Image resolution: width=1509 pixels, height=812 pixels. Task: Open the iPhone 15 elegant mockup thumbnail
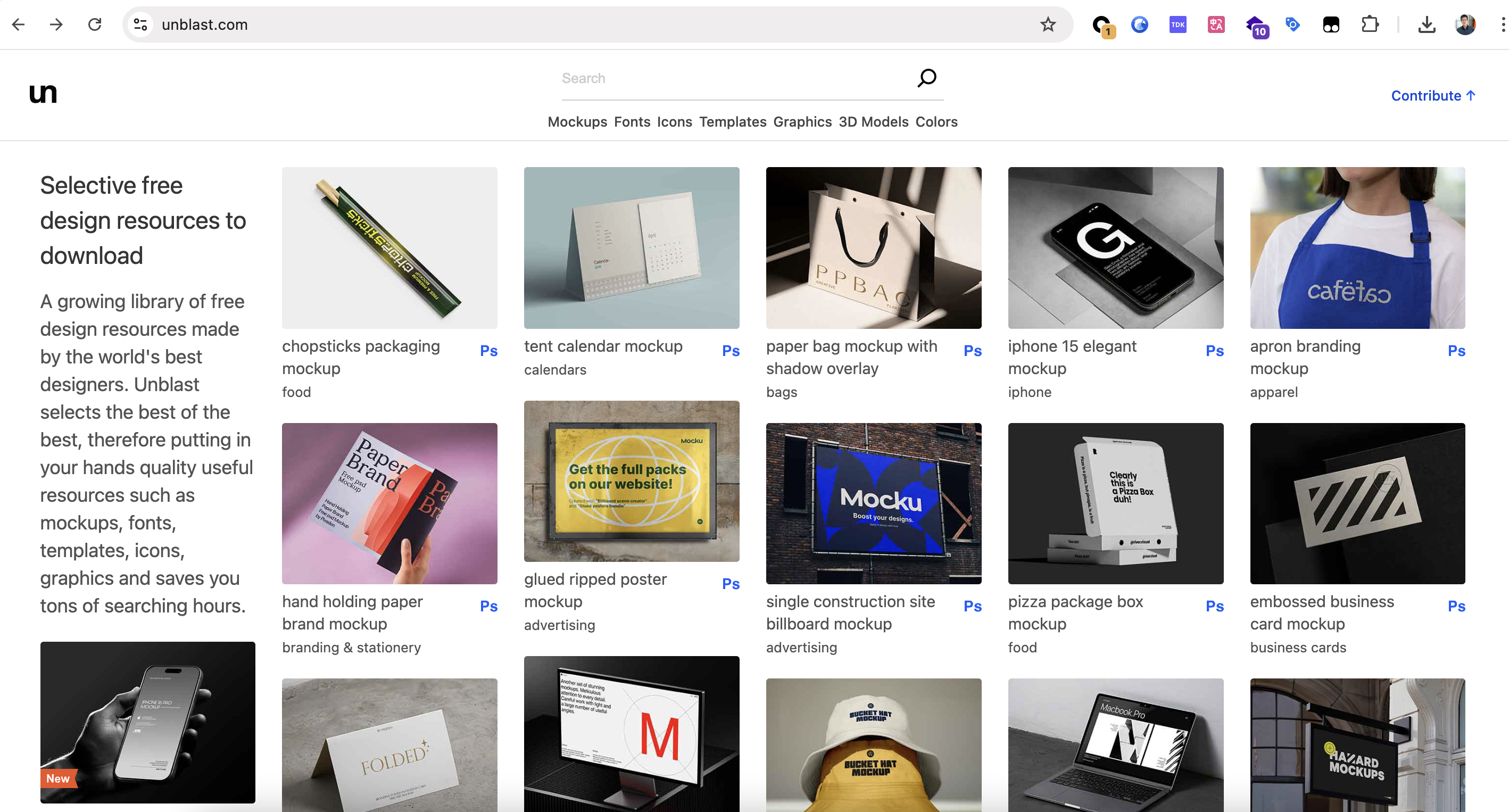[1115, 248]
